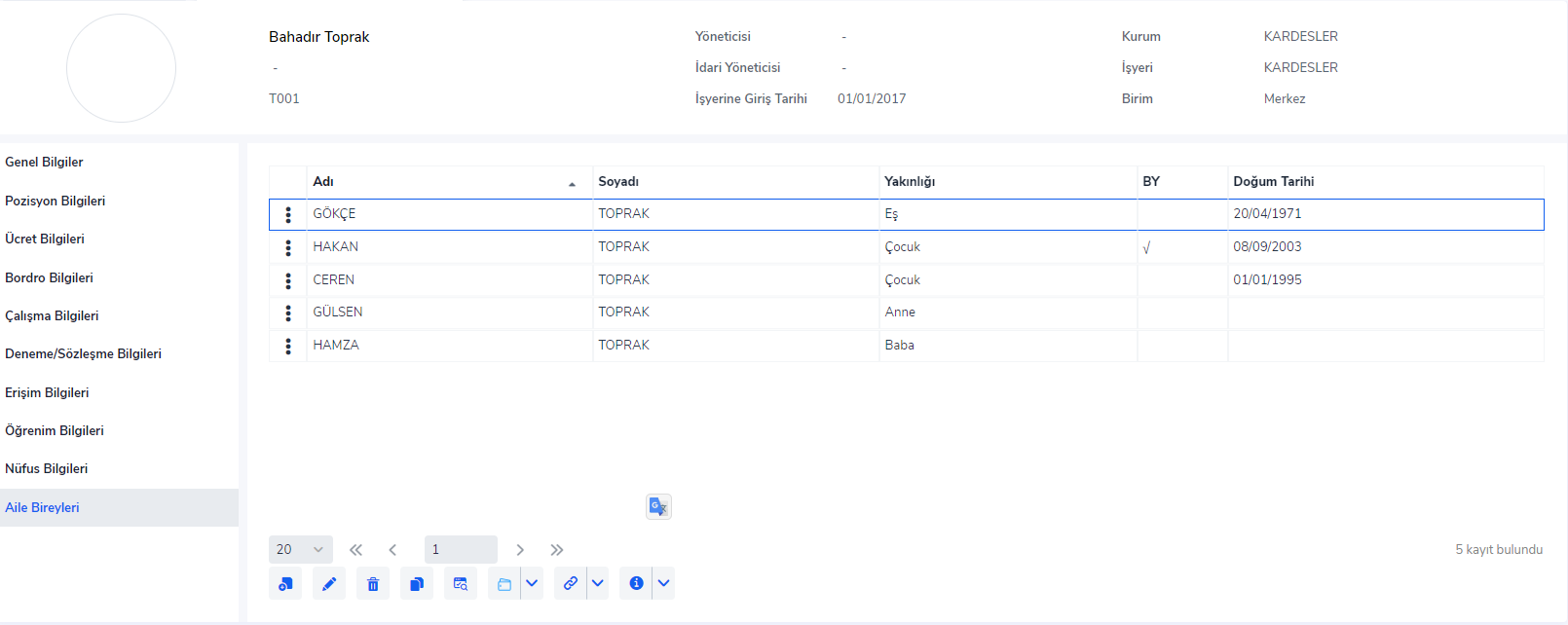Toggle BY checkmark for HAKAN row
The width and height of the screenshot is (1568, 625).
pyautogui.click(x=1147, y=248)
